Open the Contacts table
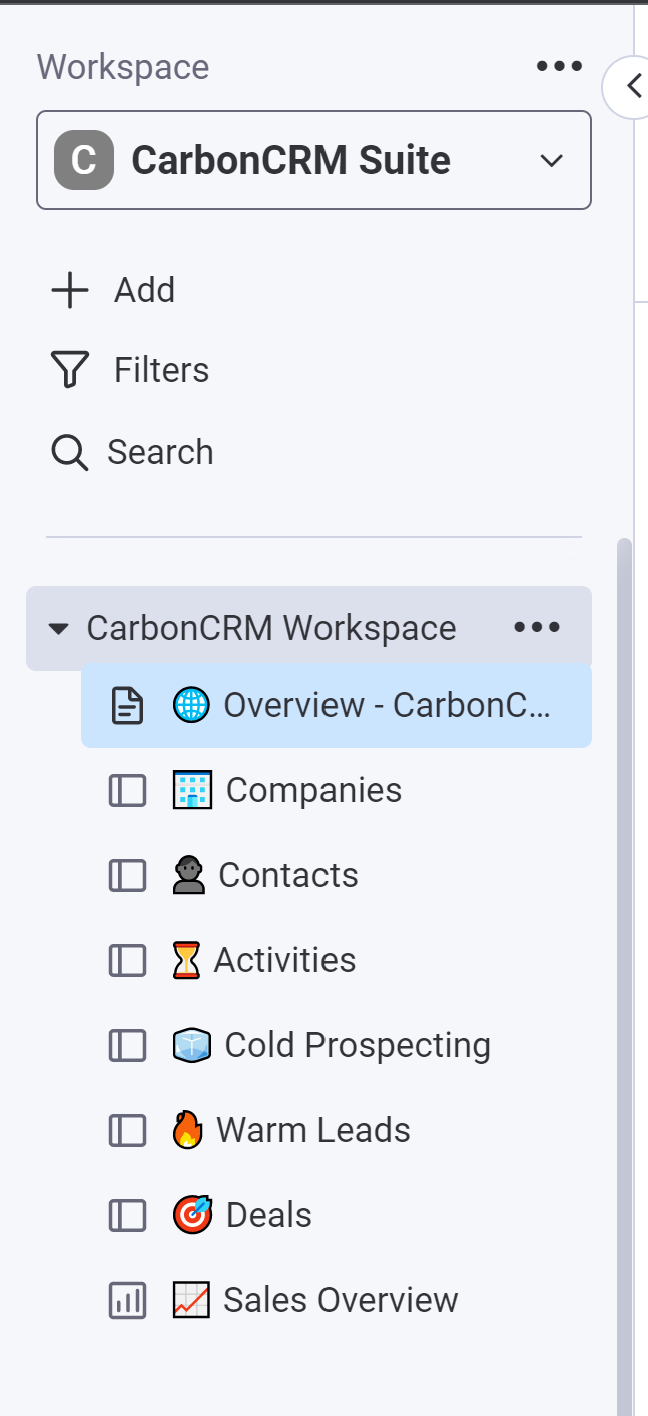This screenshot has width=648, height=1416. click(288, 876)
